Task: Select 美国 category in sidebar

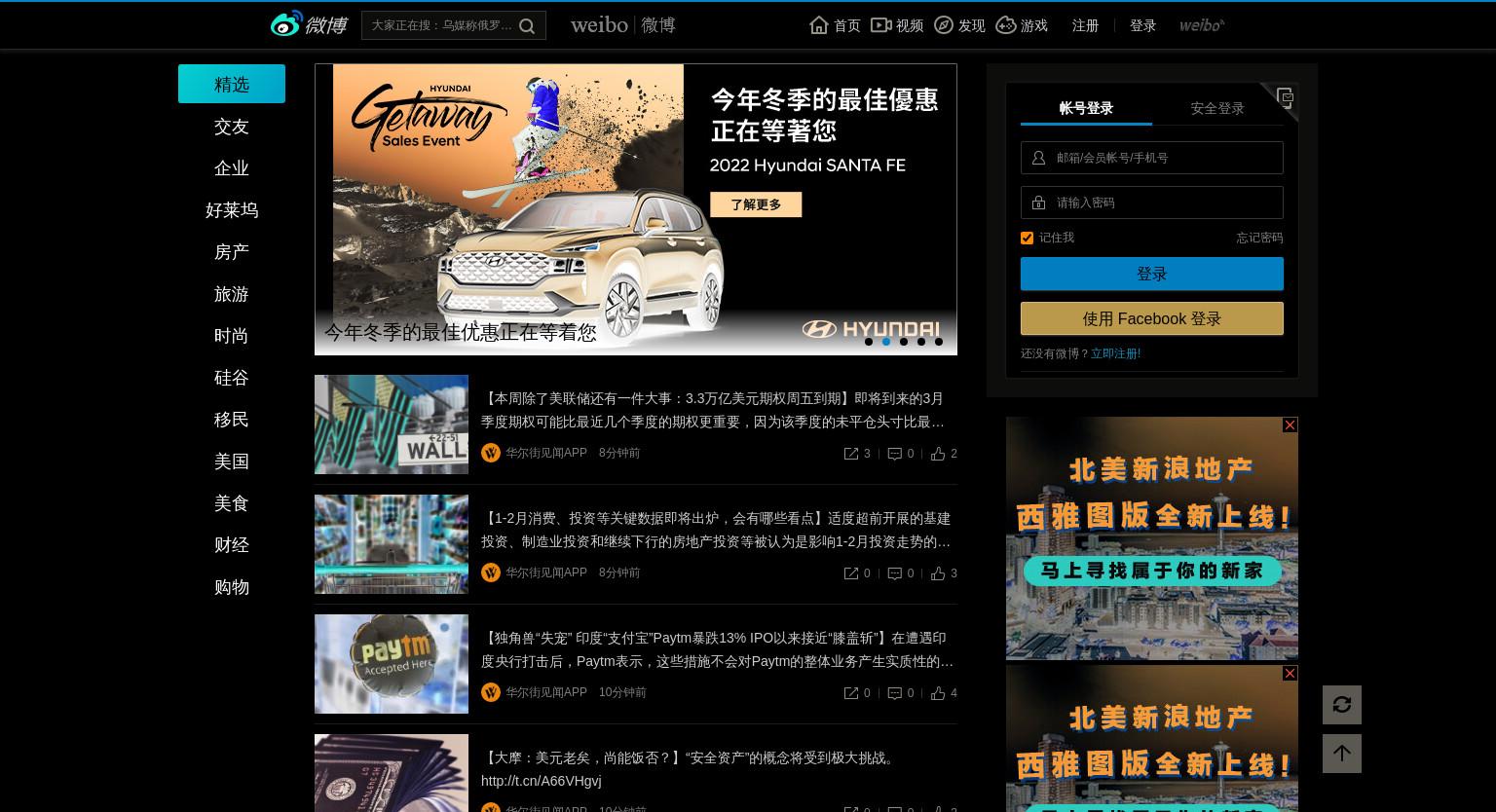Action: coord(232,461)
